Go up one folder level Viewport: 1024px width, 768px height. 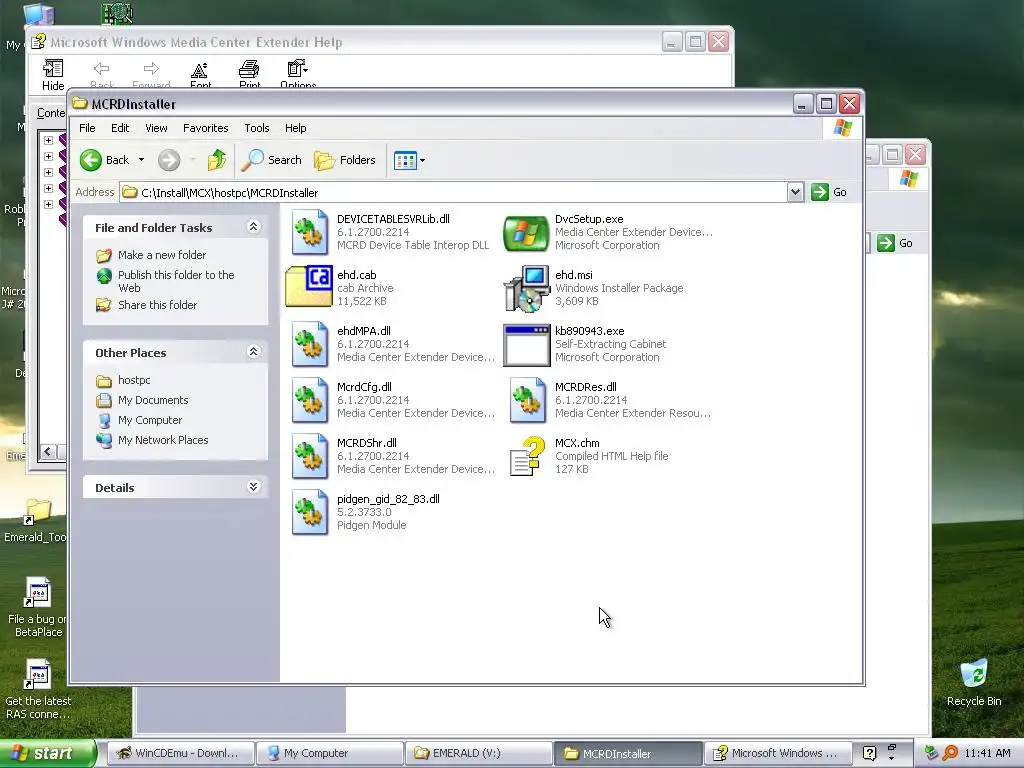[x=217, y=160]
